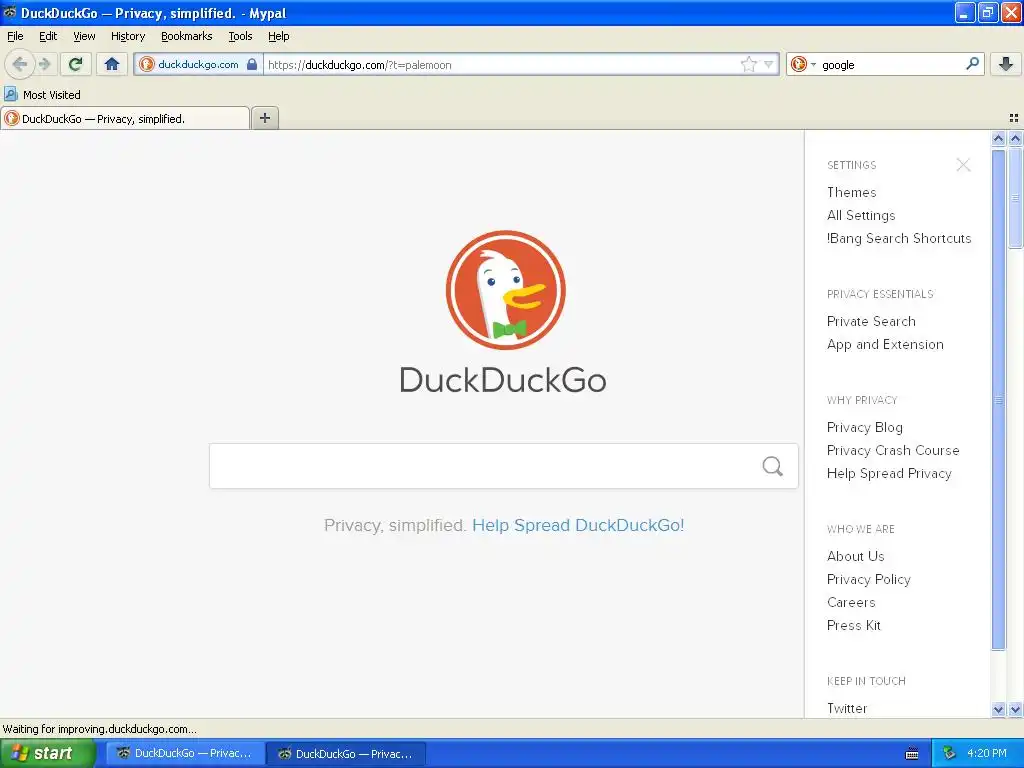Open the Privacy Blog link
Viewport: 1024px width, 768px height.
[x=865, y=427]
